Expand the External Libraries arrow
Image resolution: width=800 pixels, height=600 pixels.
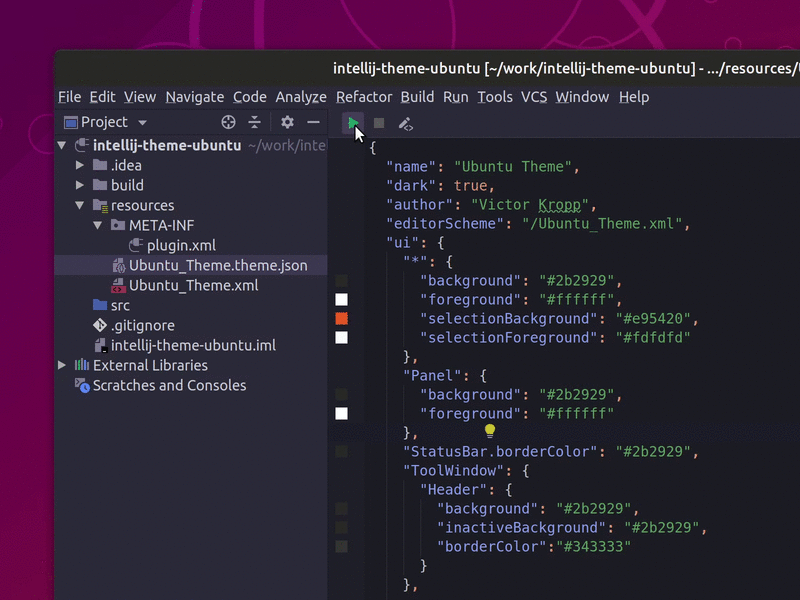pos(62,365)
